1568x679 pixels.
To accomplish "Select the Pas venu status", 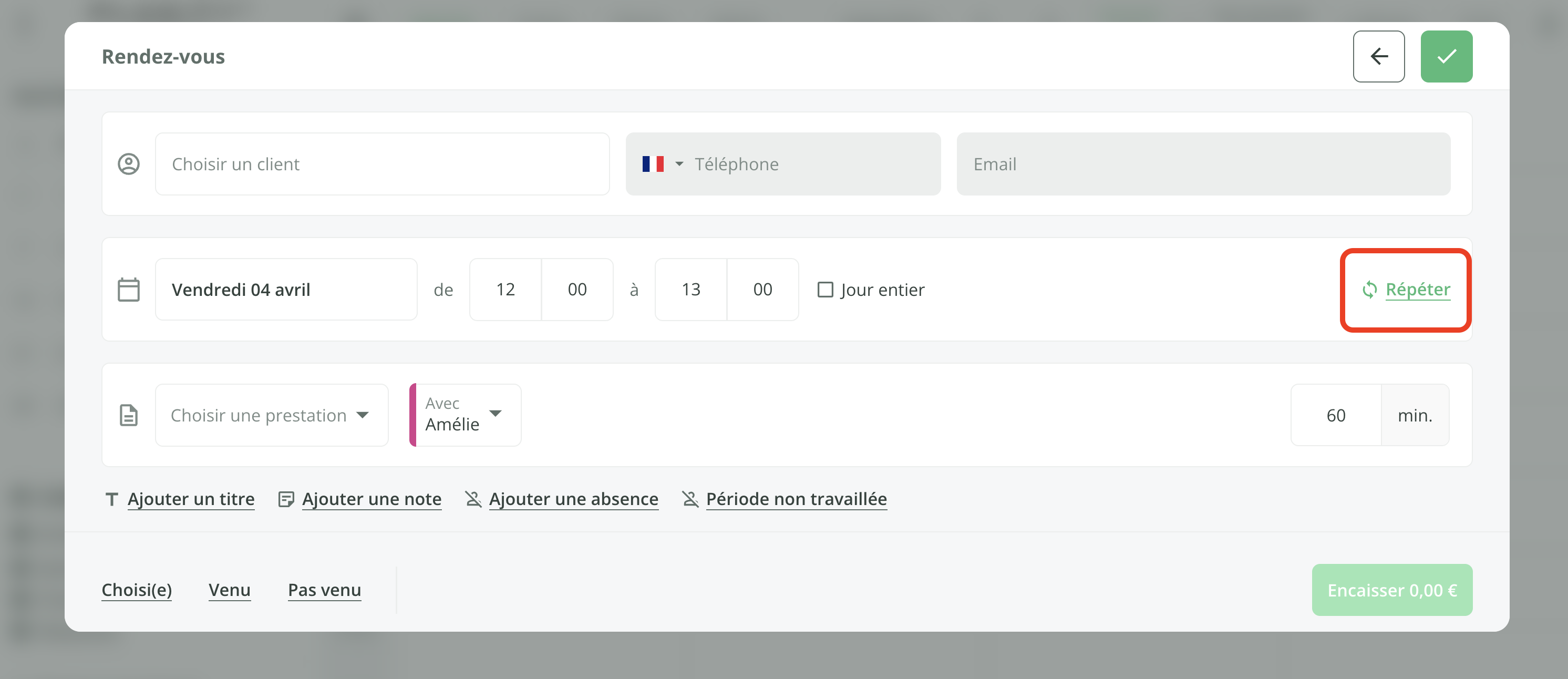I will click(324, 590).
